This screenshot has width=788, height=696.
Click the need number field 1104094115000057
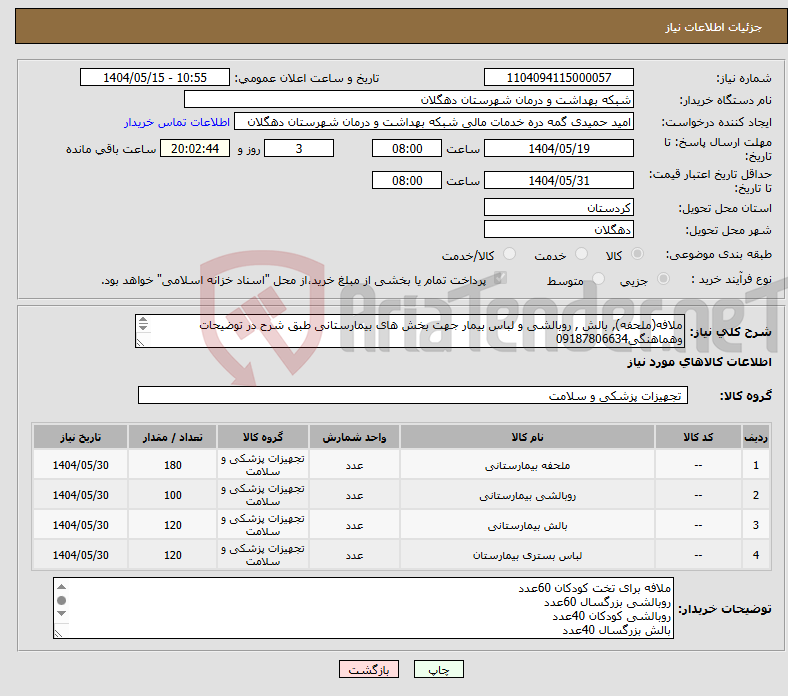[558, 77]
